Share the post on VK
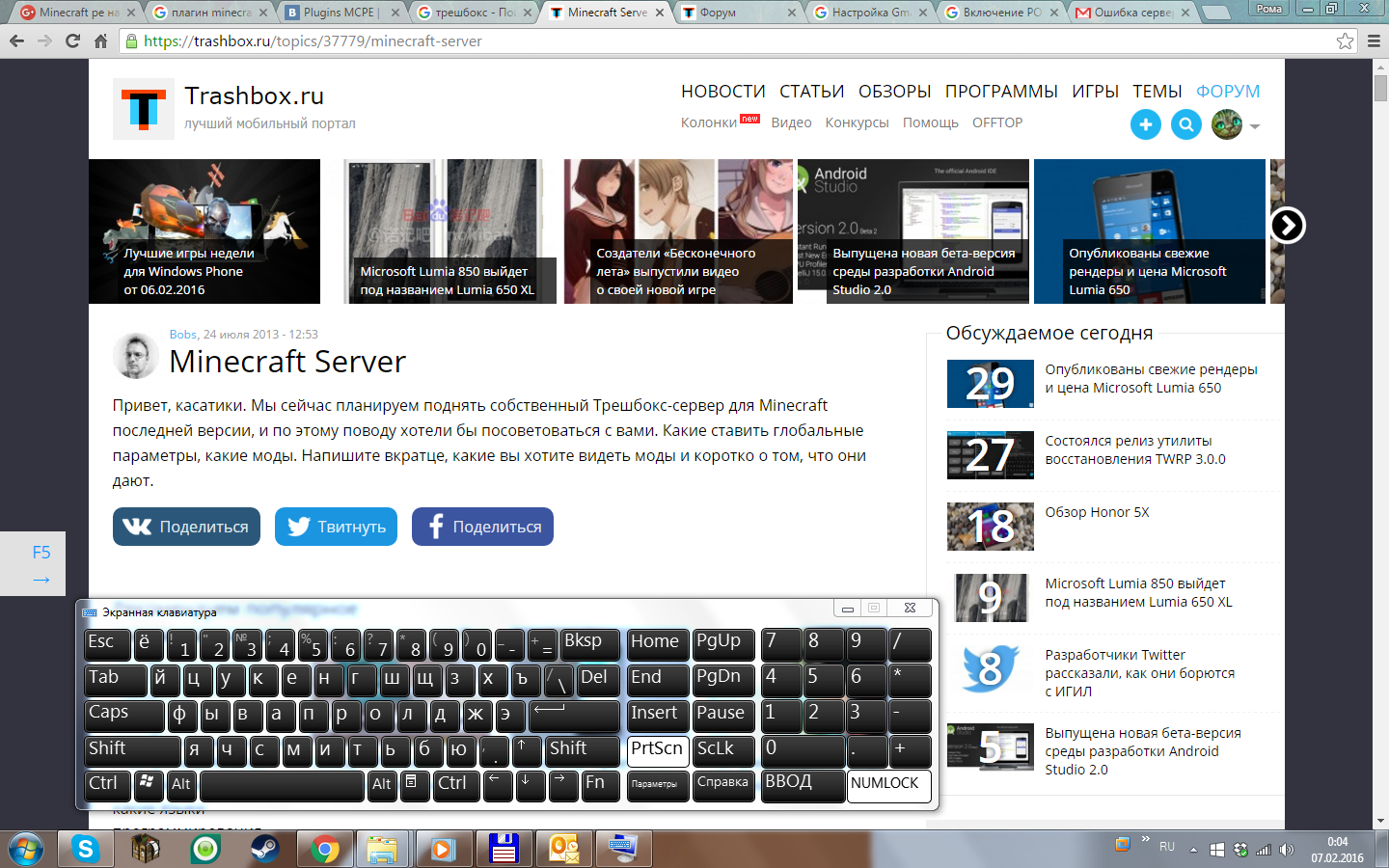 [x=186, y=527]
